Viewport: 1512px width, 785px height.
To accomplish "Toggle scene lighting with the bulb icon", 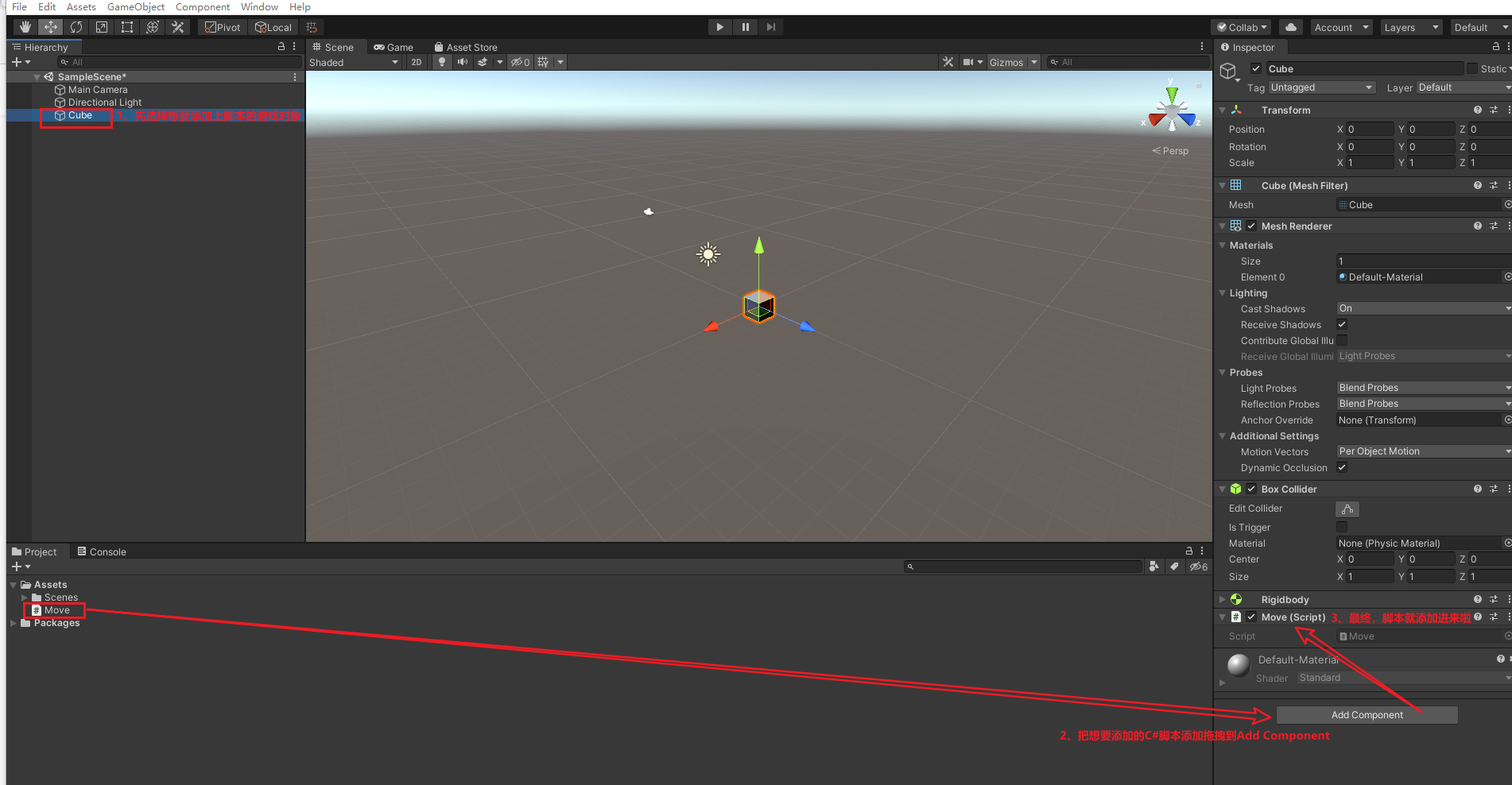I will click(x=442, y=62).
